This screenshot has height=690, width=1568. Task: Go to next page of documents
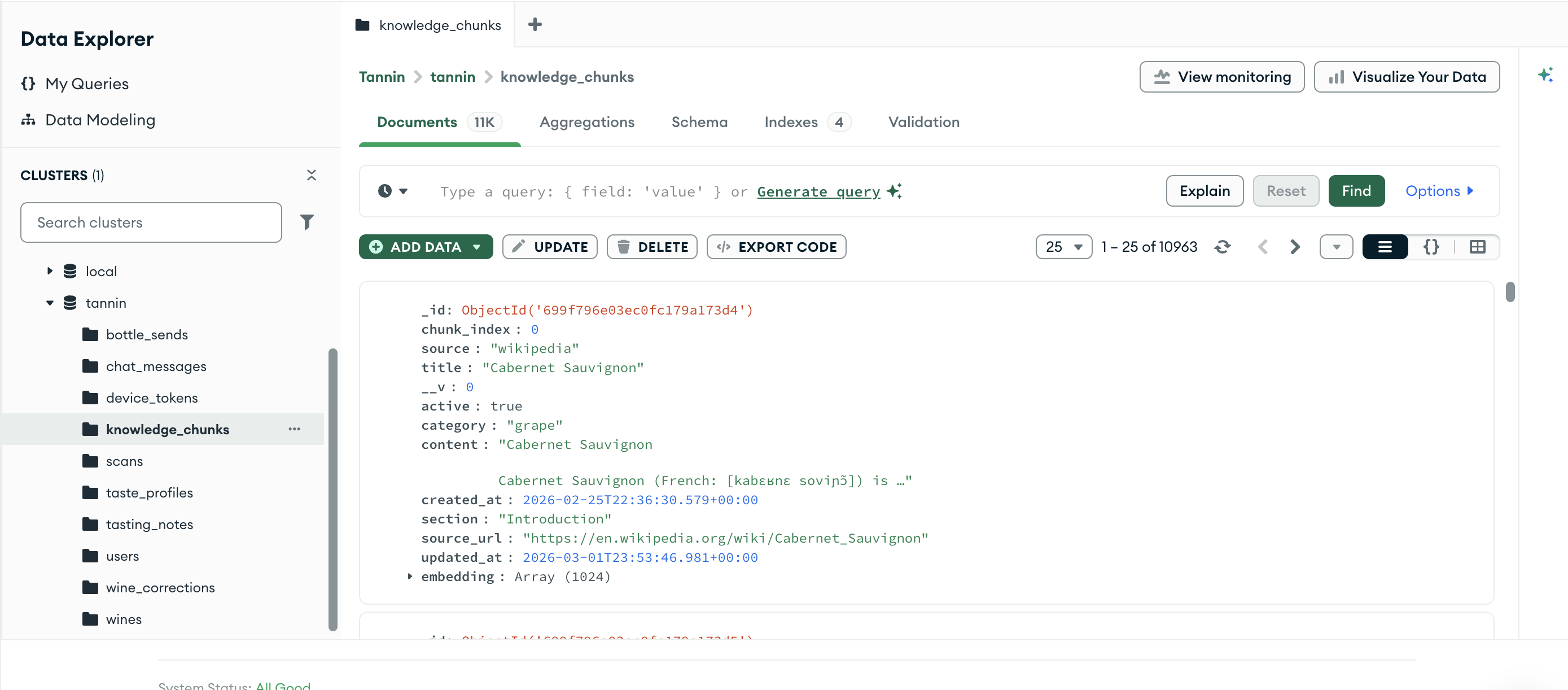(x=1294, y=247)
